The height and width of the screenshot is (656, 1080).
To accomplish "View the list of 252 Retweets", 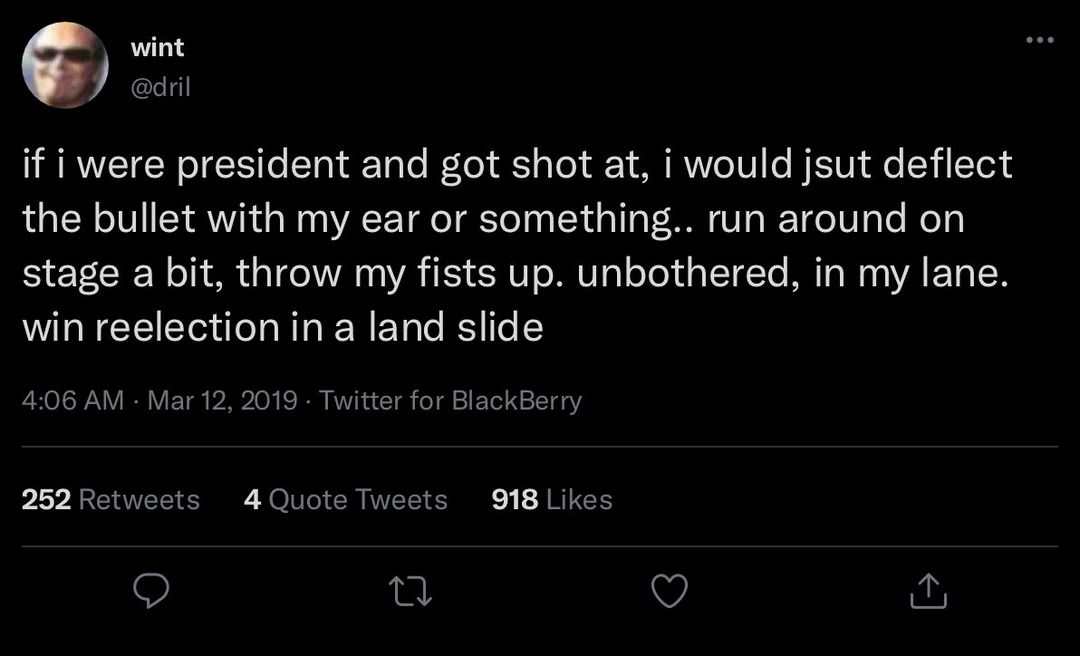I will pyautogui.click(x=111, y=499).
